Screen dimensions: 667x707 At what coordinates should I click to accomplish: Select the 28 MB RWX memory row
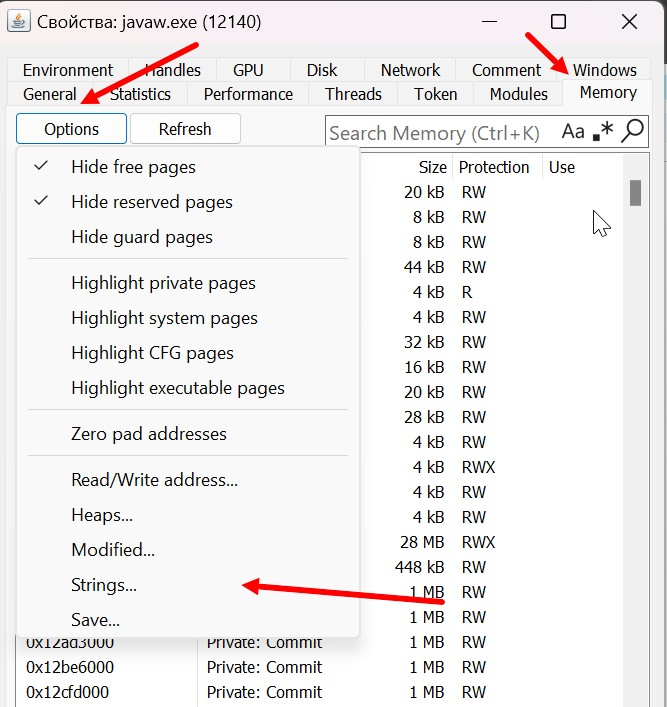492,542
